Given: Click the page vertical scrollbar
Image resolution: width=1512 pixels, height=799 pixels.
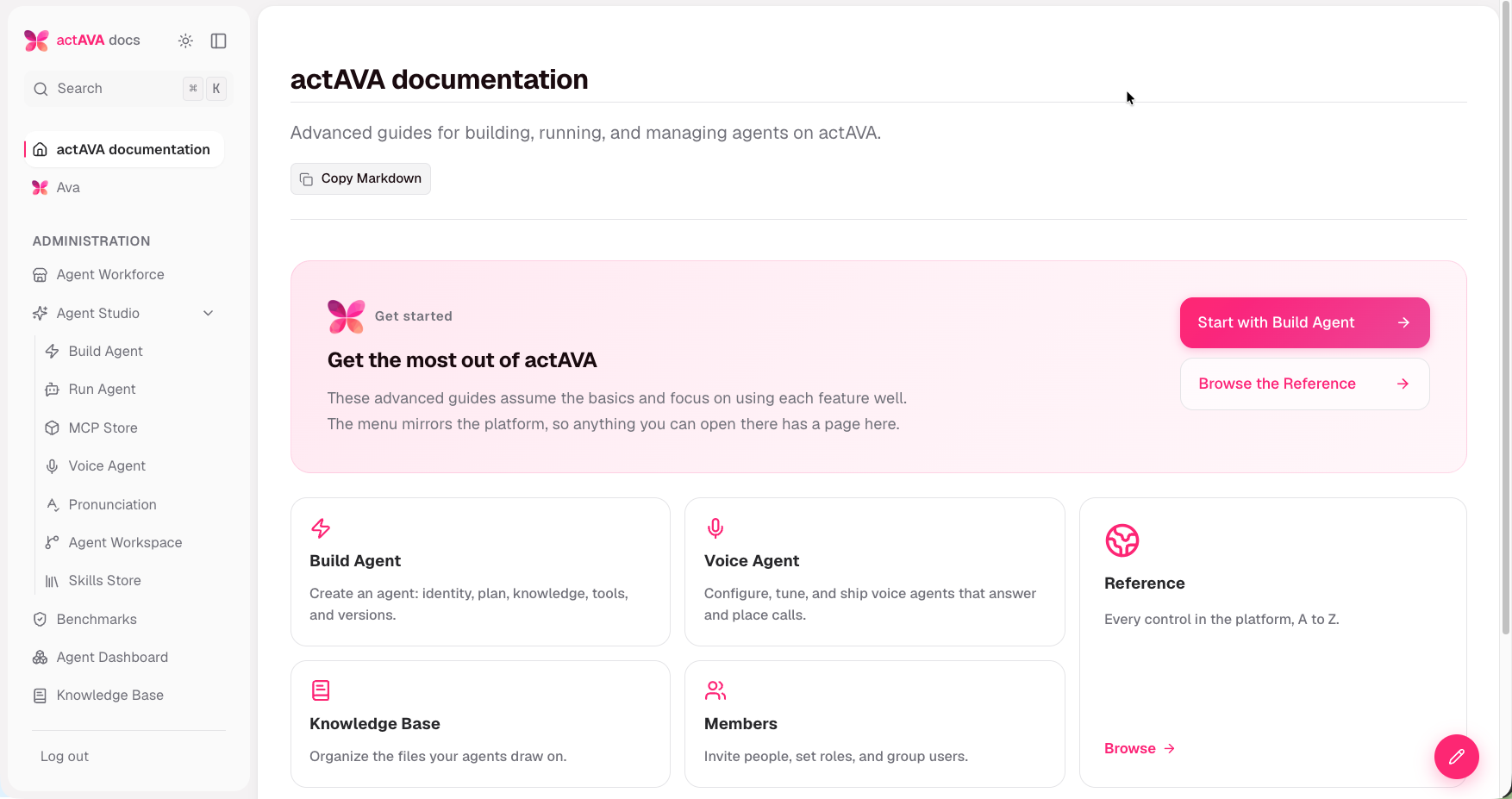Looking at the screenshot, I should click(x=1506, y=319).
